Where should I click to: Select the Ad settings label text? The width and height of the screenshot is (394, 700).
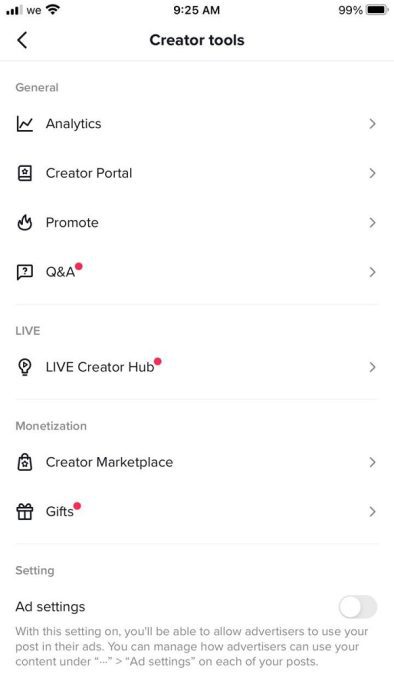(x=50, y=607)
